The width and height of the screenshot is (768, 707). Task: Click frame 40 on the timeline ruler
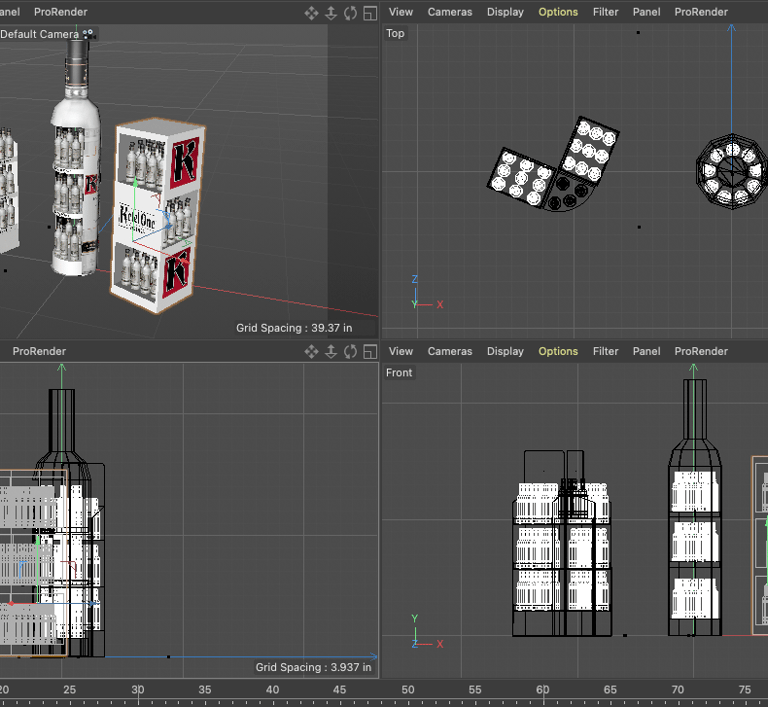click(x=272, y=690)
